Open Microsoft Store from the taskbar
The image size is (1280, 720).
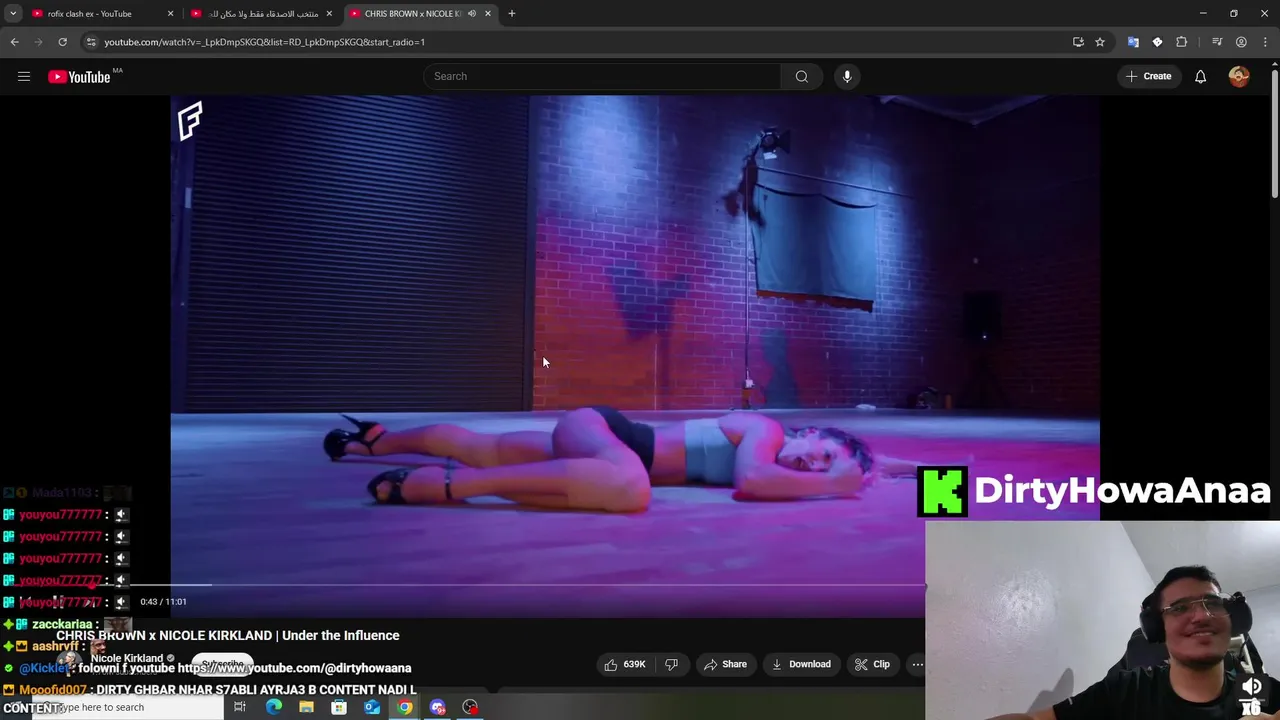[x=339, y=707]
